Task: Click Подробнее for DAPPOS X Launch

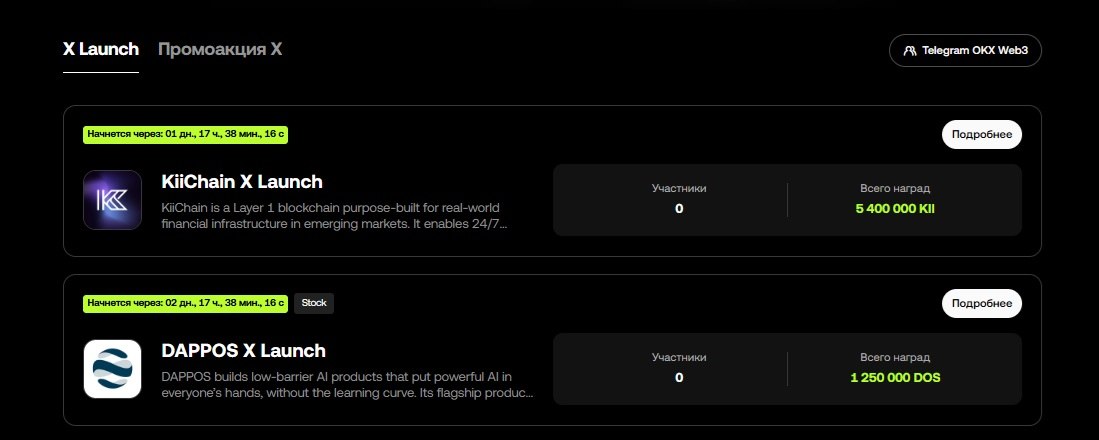Action: 981,303
